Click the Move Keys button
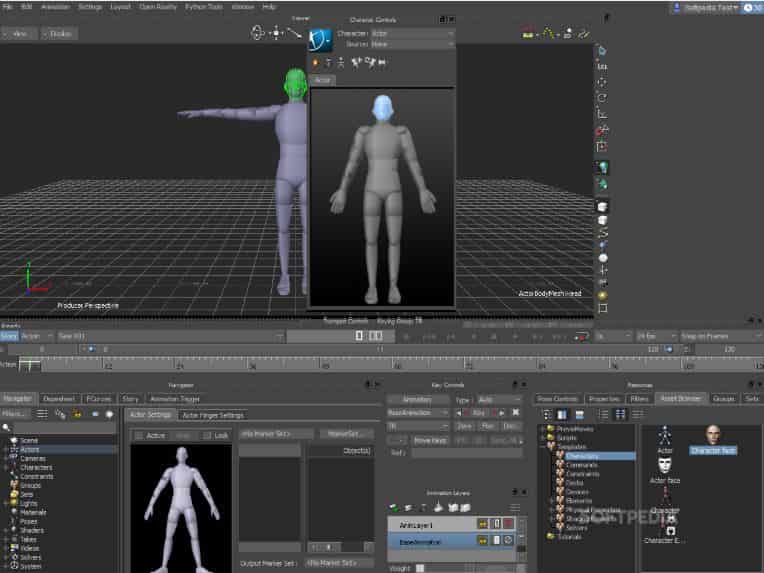Image resolution: width=764 pixels, height=573 pixels. point(430,440)
